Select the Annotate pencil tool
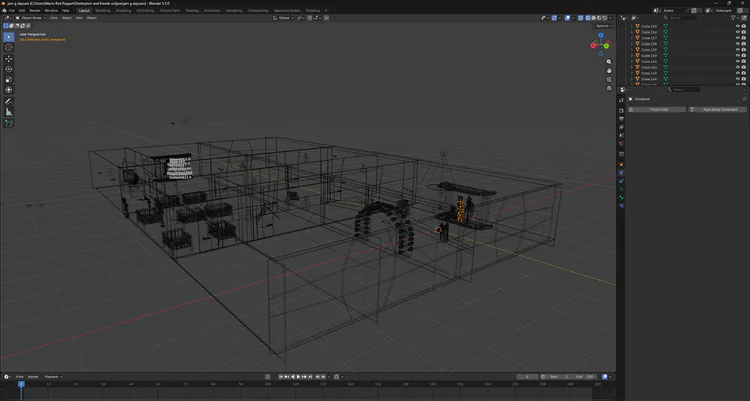The width and height of the screenshot is (750, 401). (9, 101)
